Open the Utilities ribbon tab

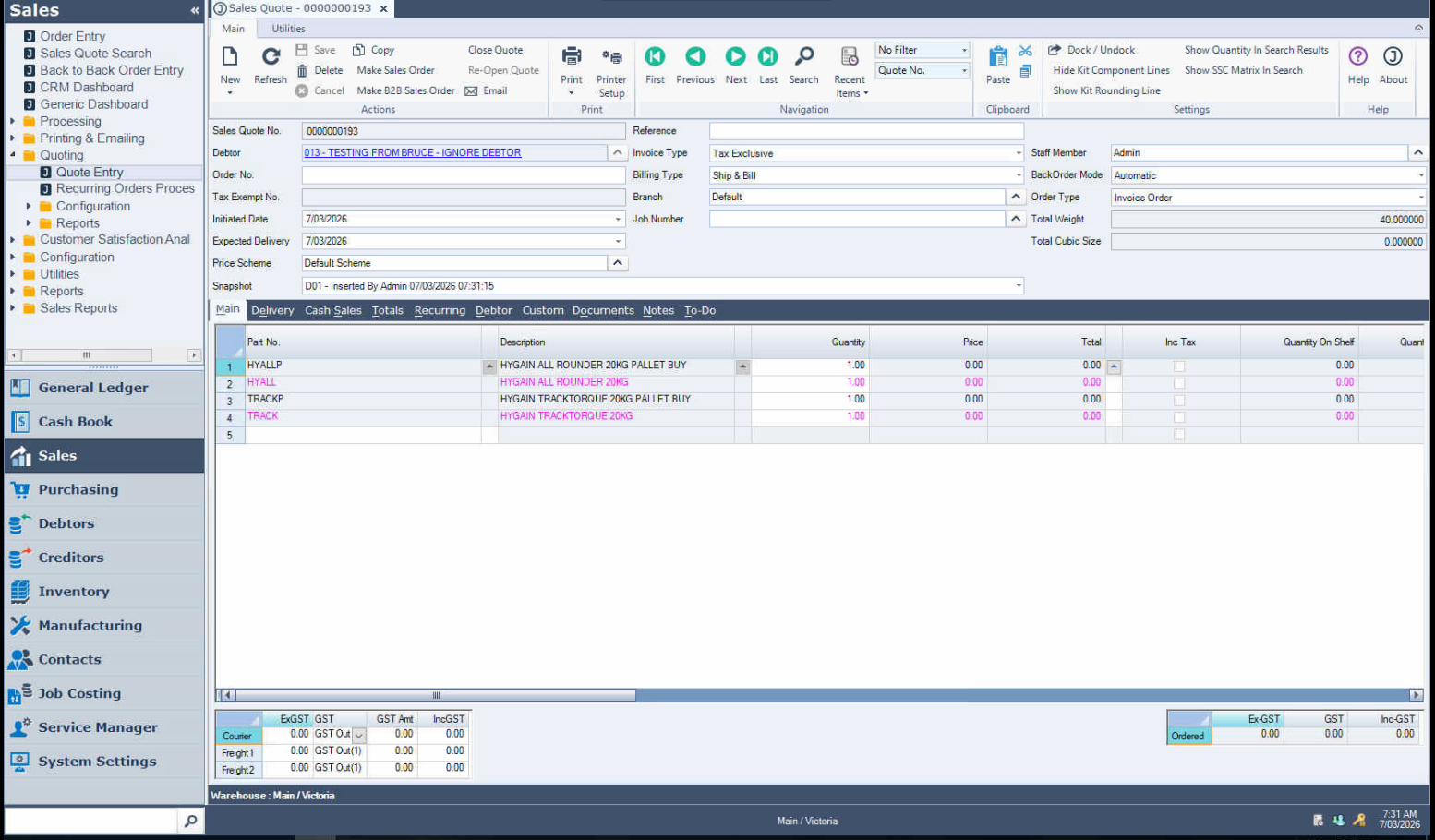click(x=288, y=29)
